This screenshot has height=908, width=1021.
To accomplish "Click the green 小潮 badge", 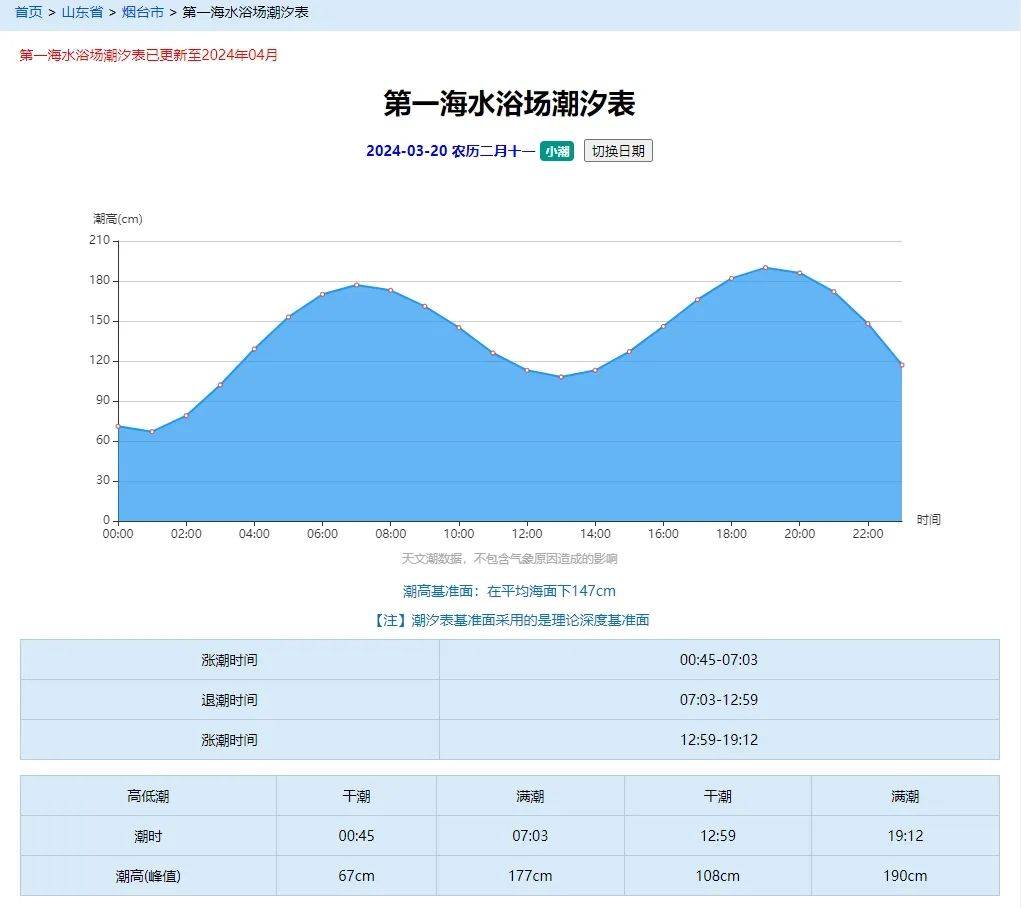I will [x=557, y=151].
